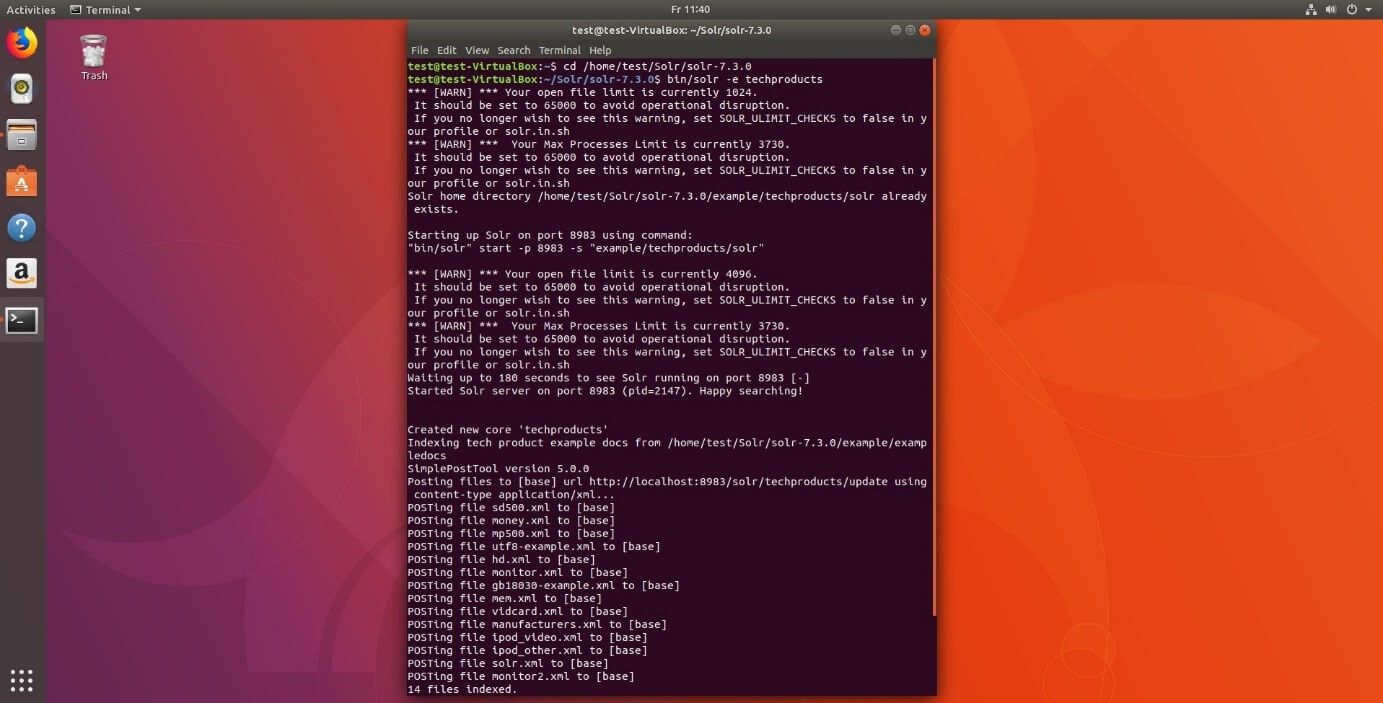1383x703 pixels.
Task: Click 'POSTing file monitor.xml' line
Action: 517,573
